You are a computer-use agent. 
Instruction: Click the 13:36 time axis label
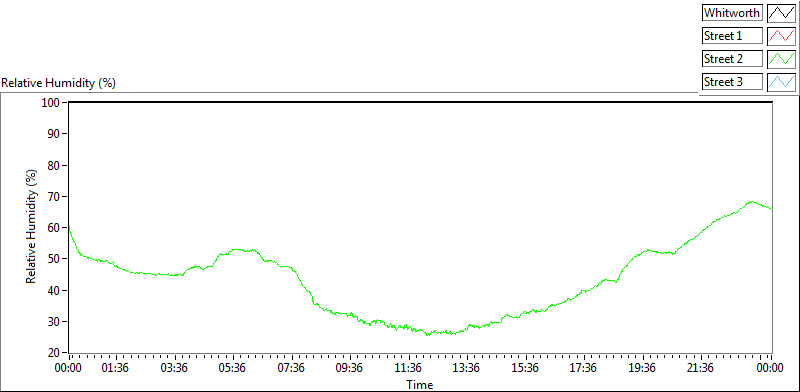coord(467,368)
